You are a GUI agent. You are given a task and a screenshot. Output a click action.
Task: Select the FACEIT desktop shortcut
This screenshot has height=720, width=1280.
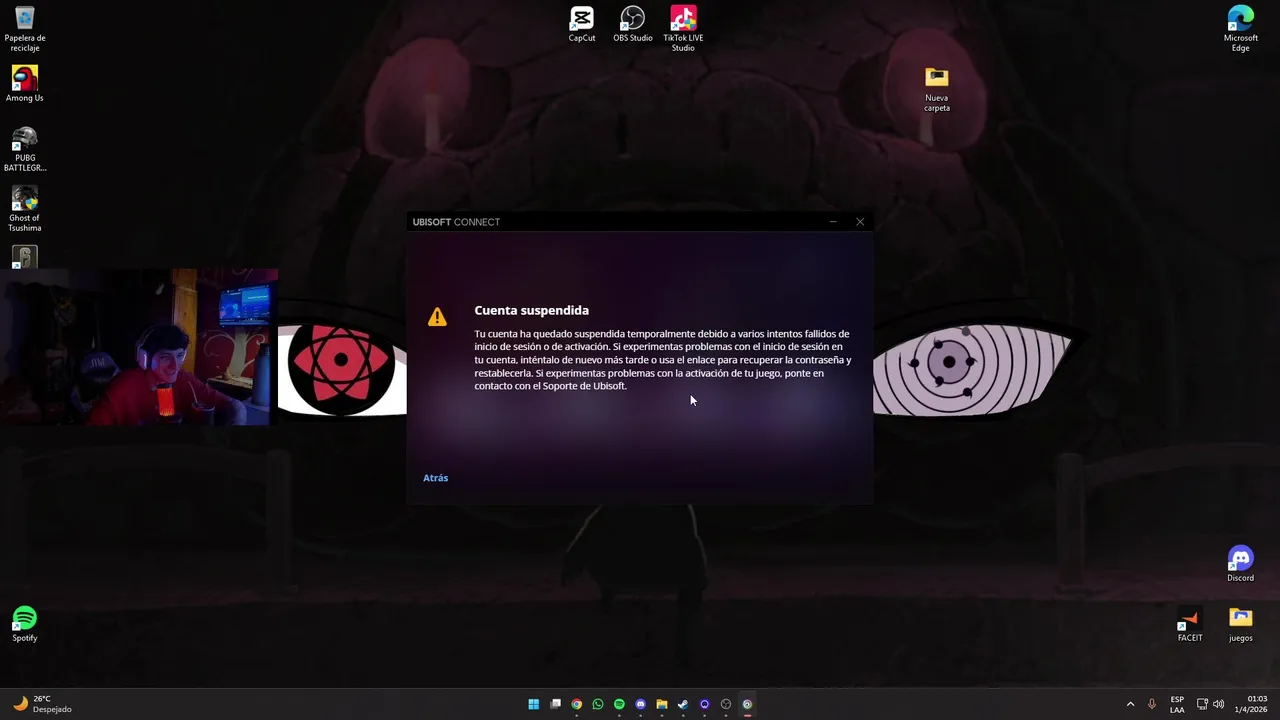[x=1190, y=624]
